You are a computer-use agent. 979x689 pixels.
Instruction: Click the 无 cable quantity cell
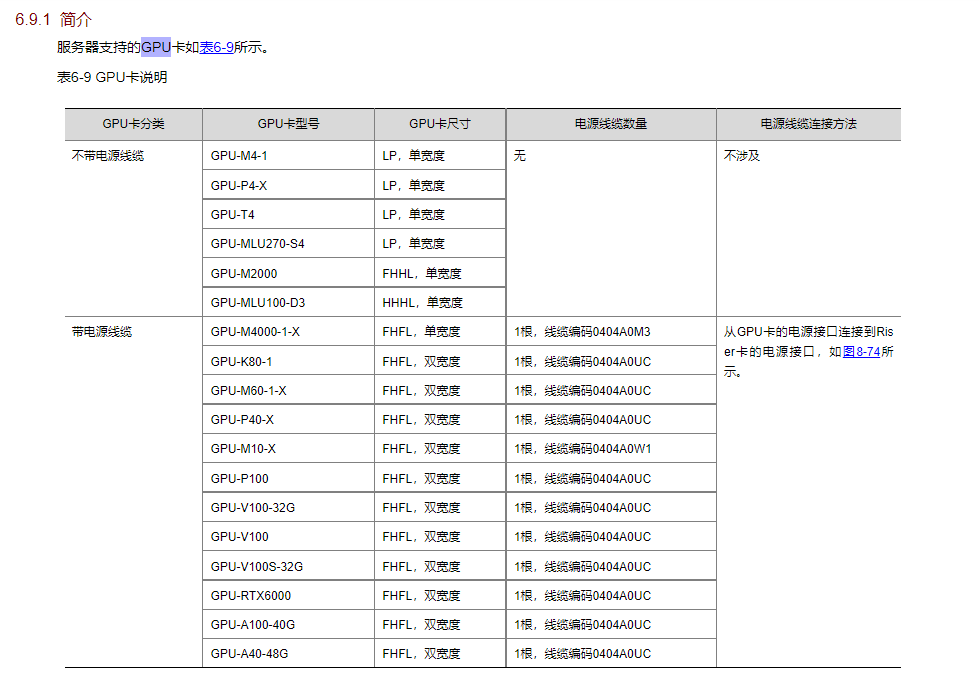[x=611, y=228]
